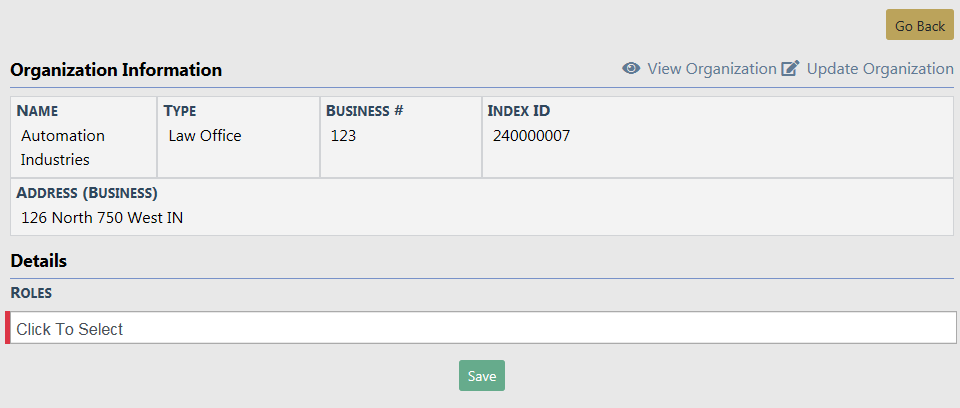
Task: Select the 'Automation Industries' name value
Action: [x=63, y=147]
